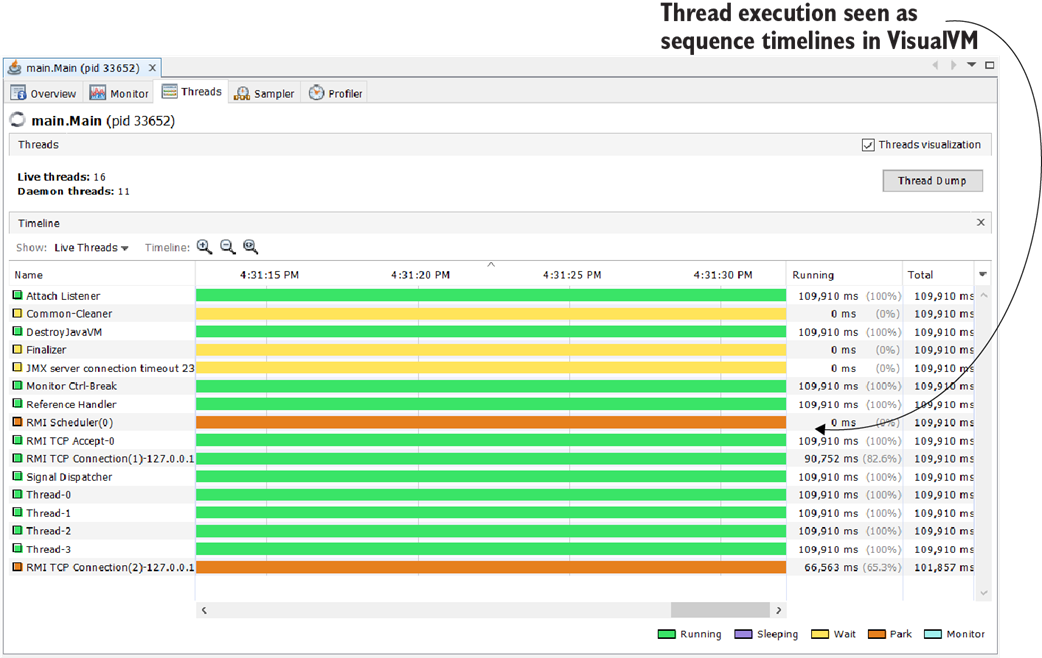Open the Live Threads show dropdown
Screen dimensions: 1042x658
(91, 248)
